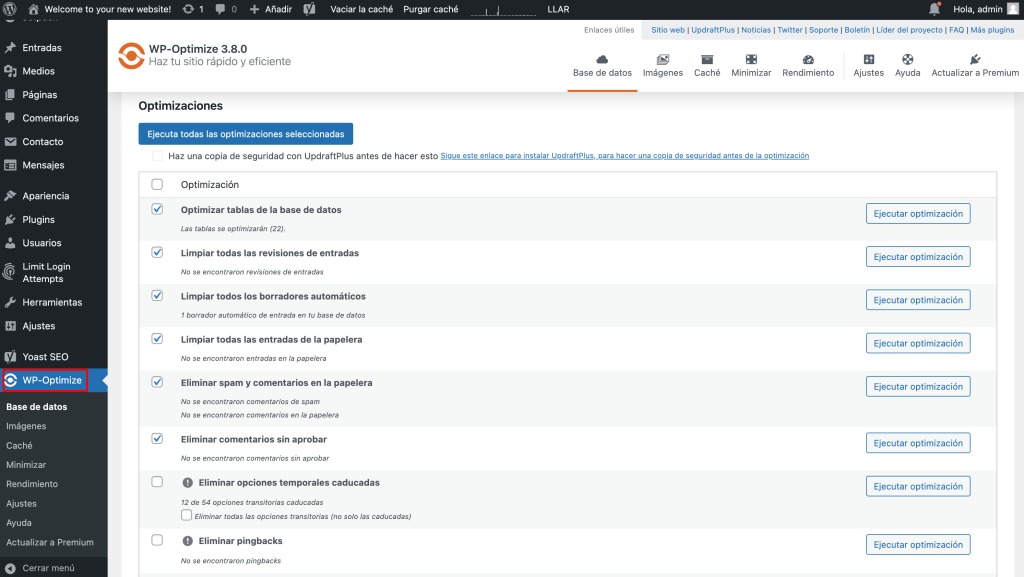This screenshot has width=1024, height=577.
Task: Click the Apariencia brush icon
Action: 10,196
